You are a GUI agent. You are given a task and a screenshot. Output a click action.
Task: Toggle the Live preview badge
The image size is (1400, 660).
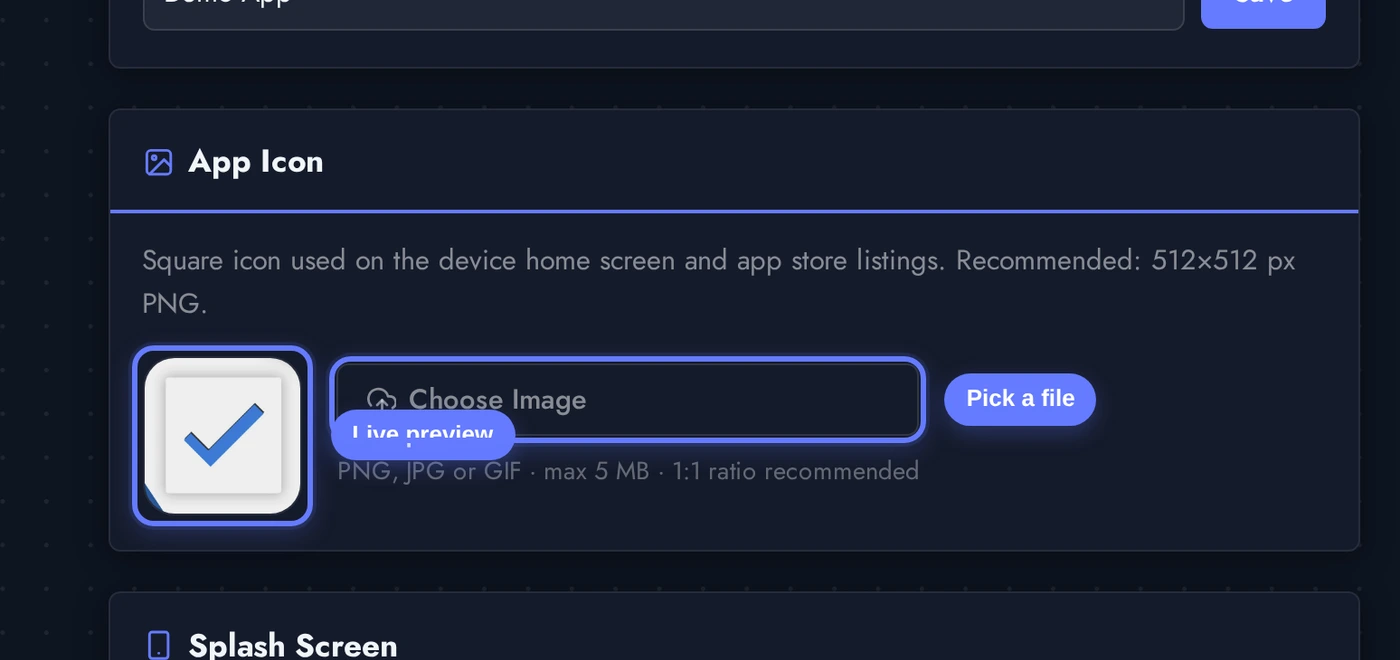422,435
